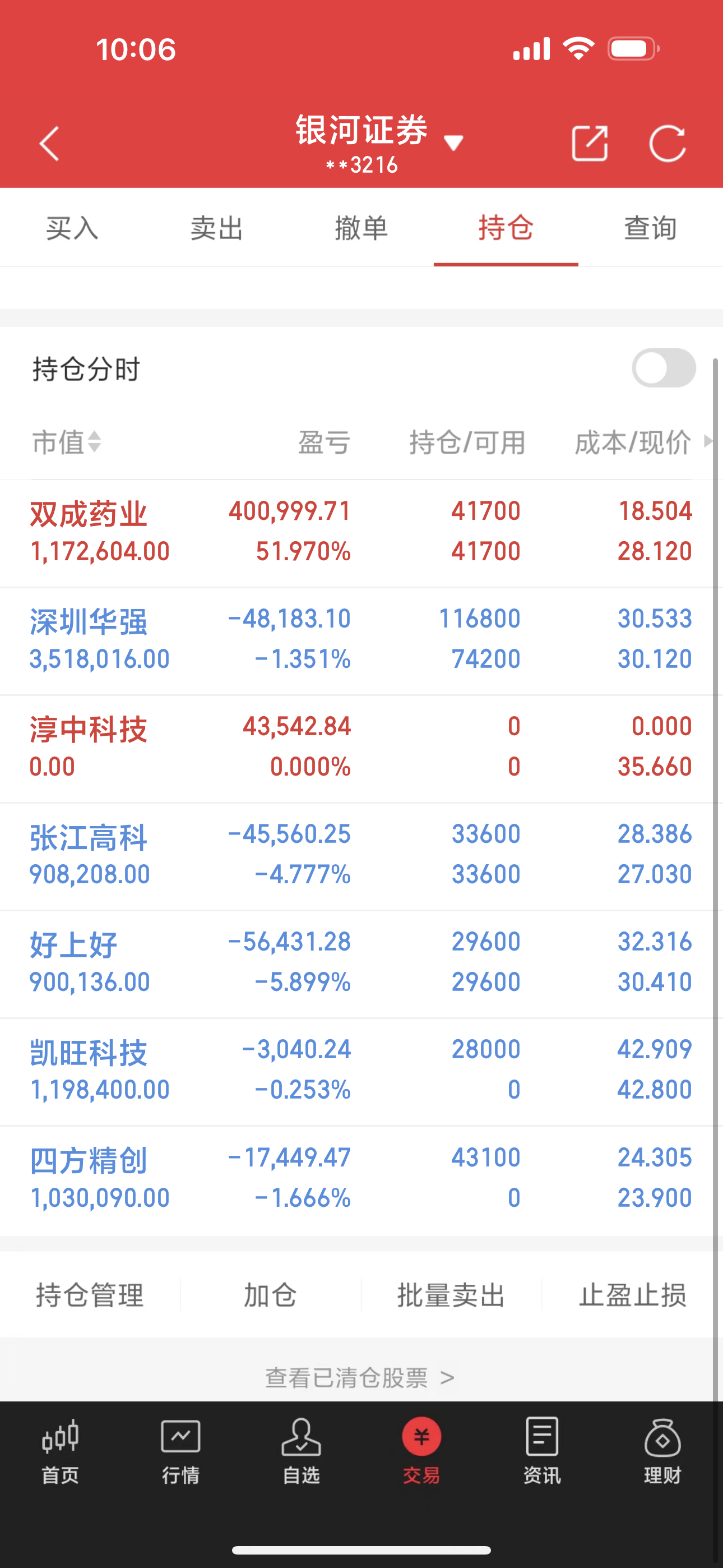Refresh positions with the reload icon
The width and height of the screenshot is (723, 1568).
tap(668, 144)
